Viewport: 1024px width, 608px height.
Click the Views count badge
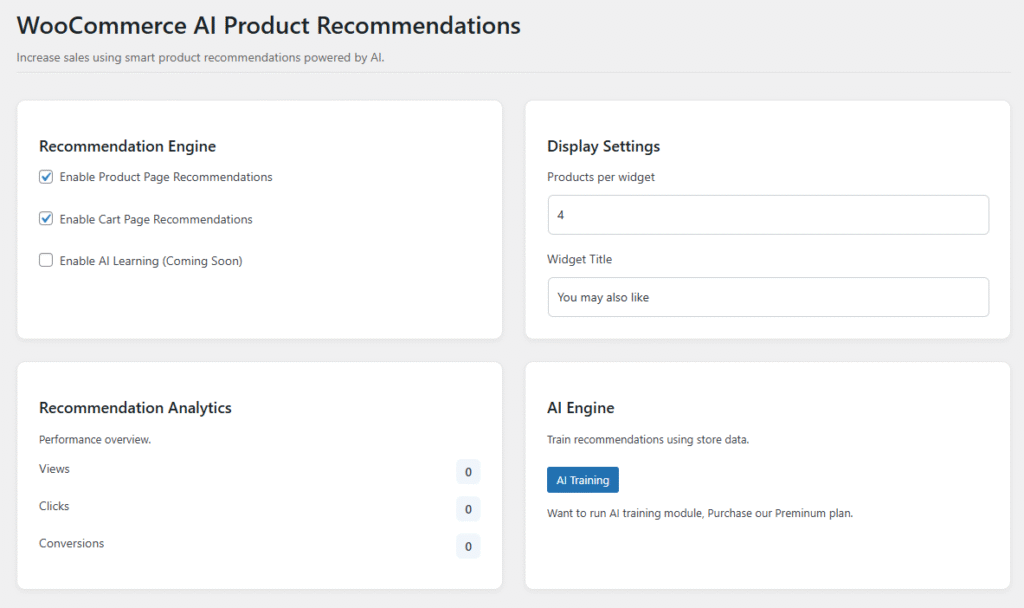468,472
